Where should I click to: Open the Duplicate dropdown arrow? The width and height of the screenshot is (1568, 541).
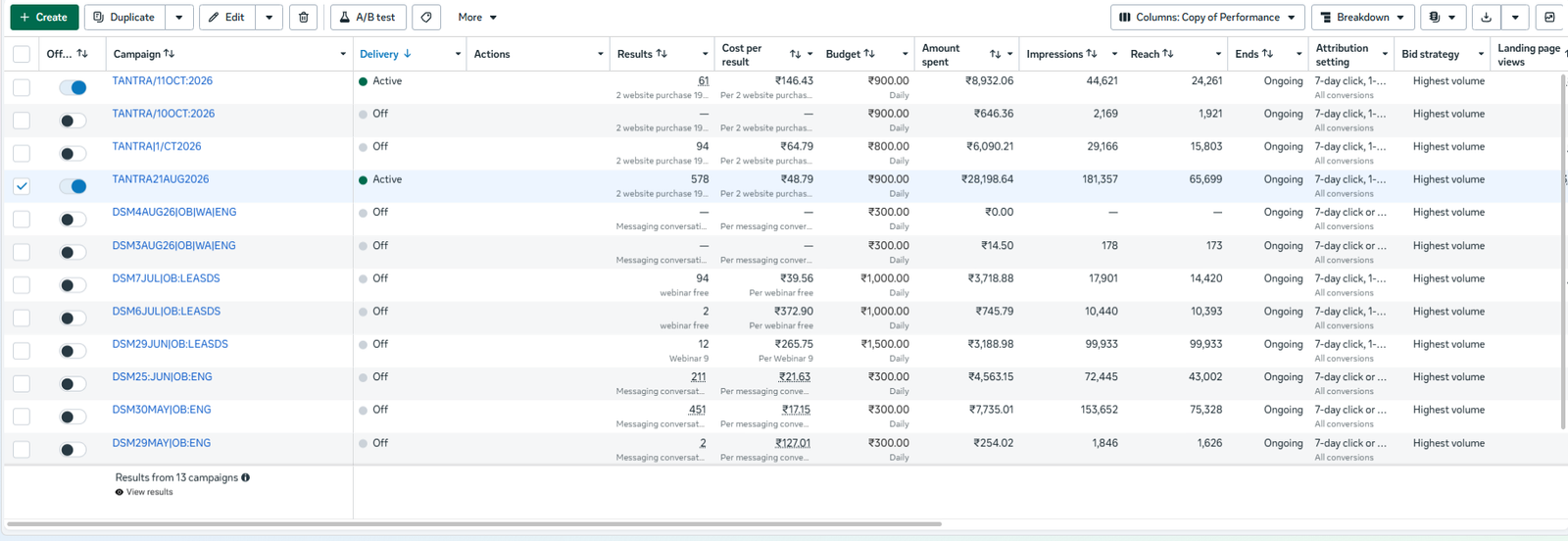178,18
